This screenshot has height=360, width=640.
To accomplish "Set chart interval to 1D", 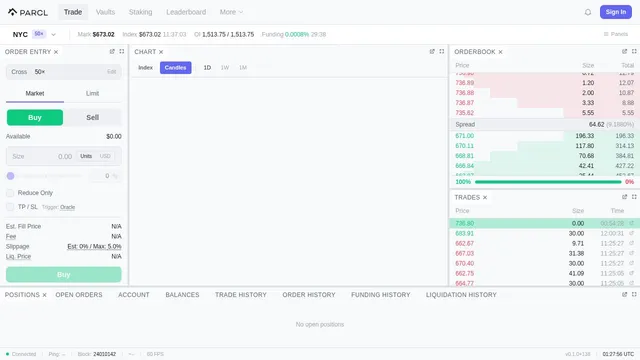I will pos(207,68).
